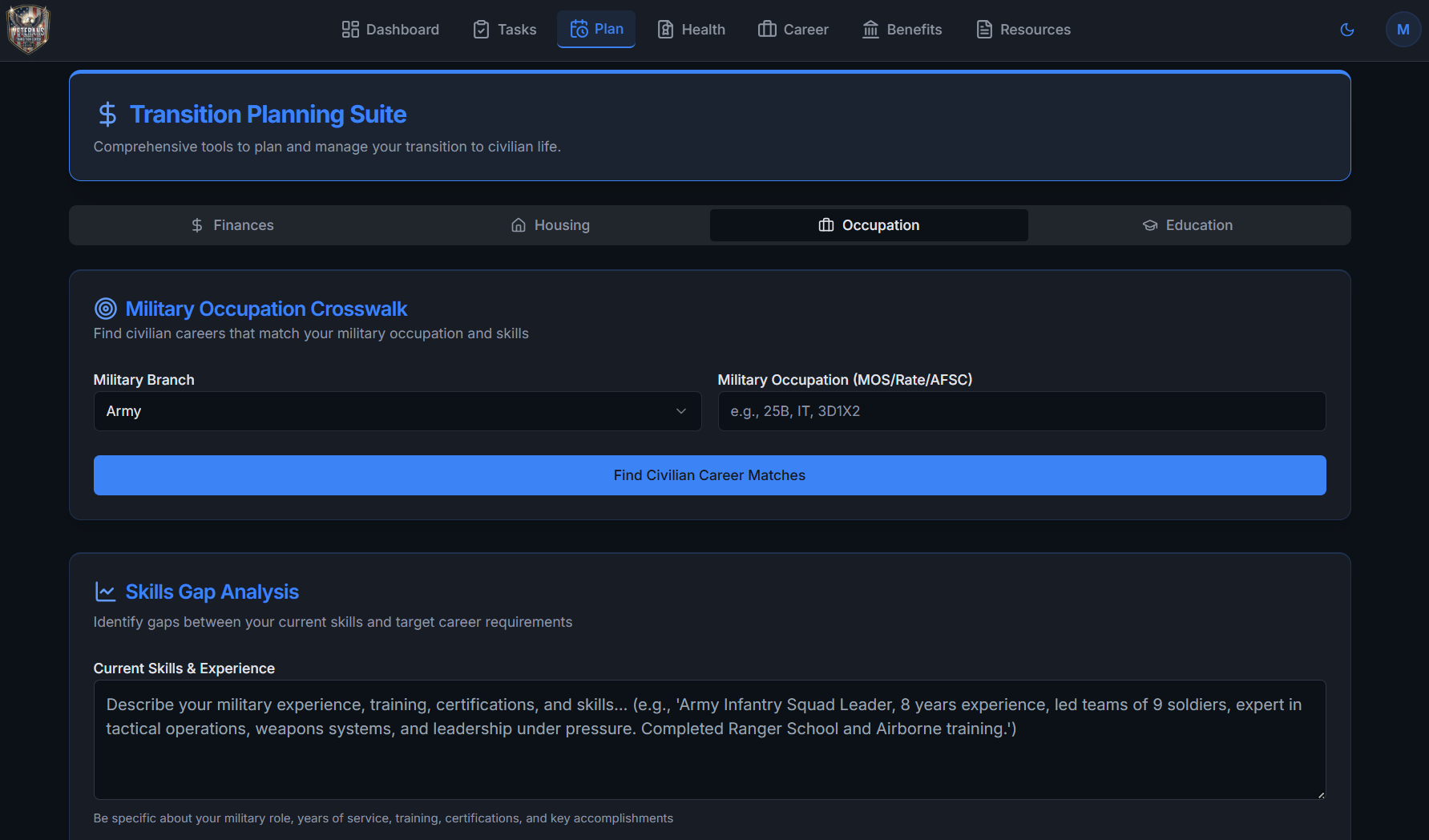This screenshot has width=1429, height=840.
Task: Switch the view toggle to Finances
Action: coord(232,225)
